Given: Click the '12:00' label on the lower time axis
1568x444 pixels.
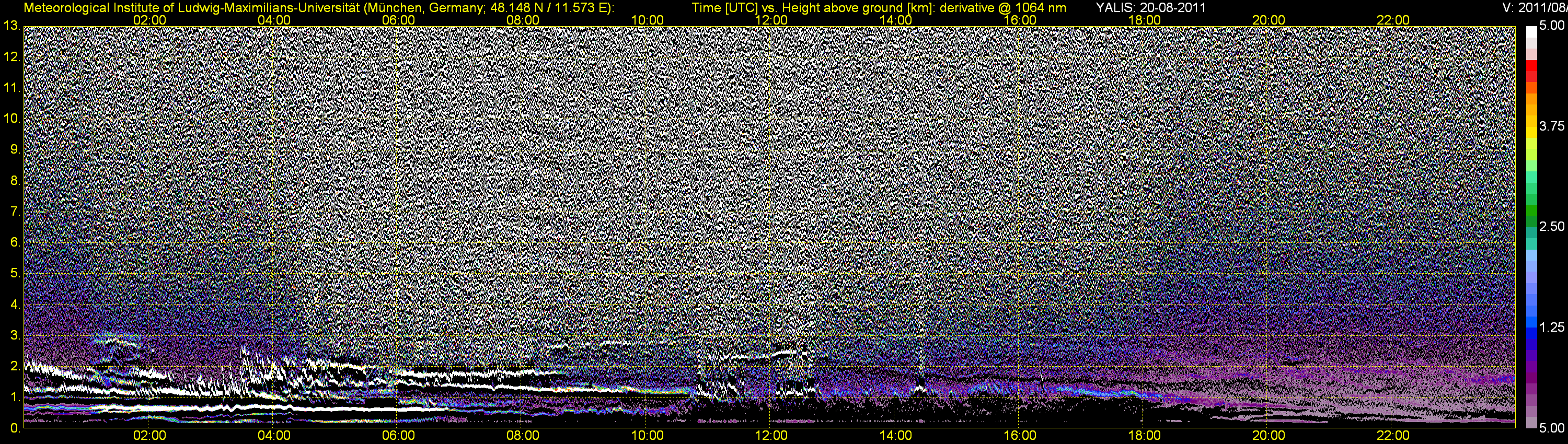Looking at the screenshot, I should click(771, 436).
